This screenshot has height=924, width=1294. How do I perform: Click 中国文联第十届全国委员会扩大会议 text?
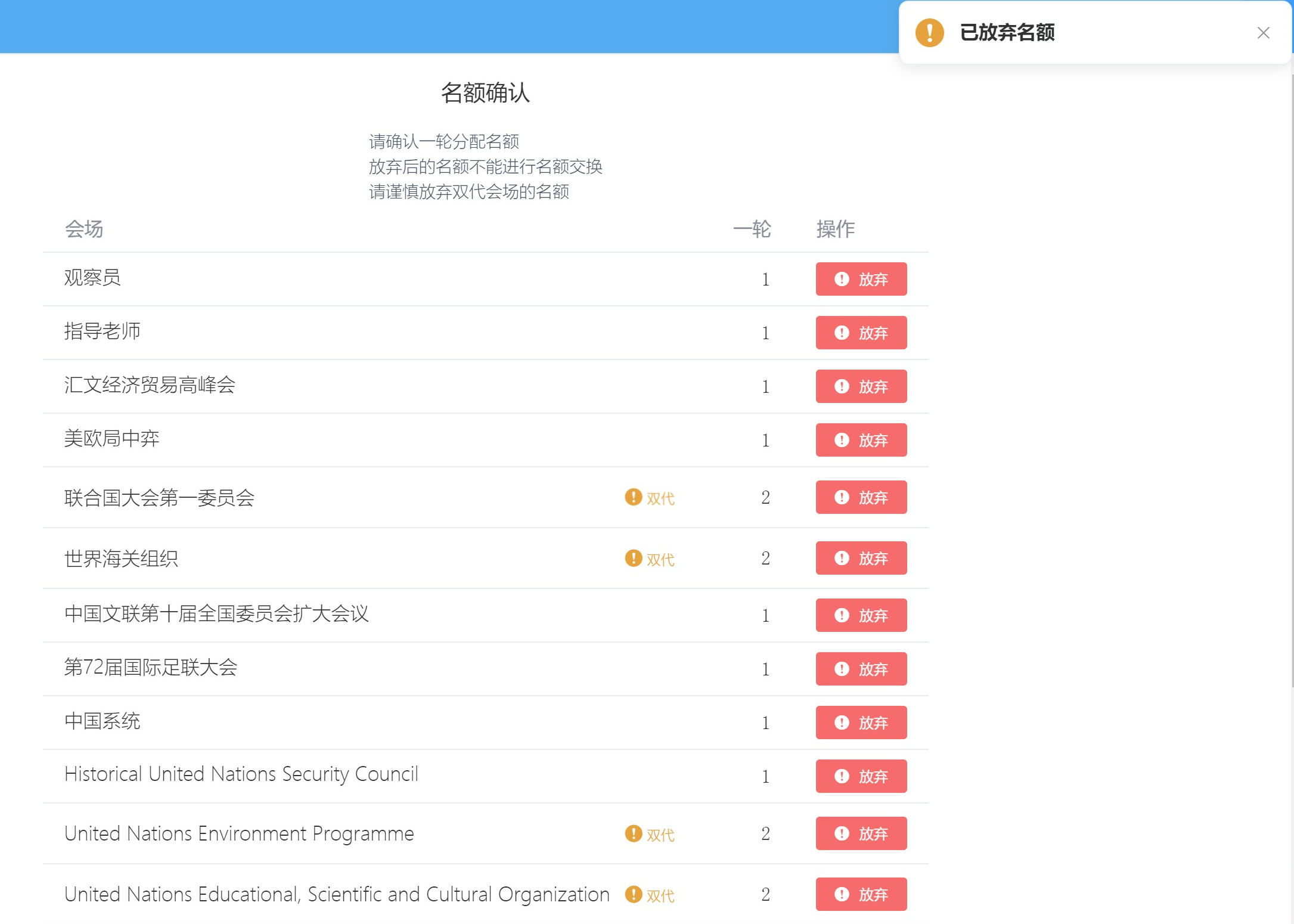pyautogui.click(x=216, y=614)
